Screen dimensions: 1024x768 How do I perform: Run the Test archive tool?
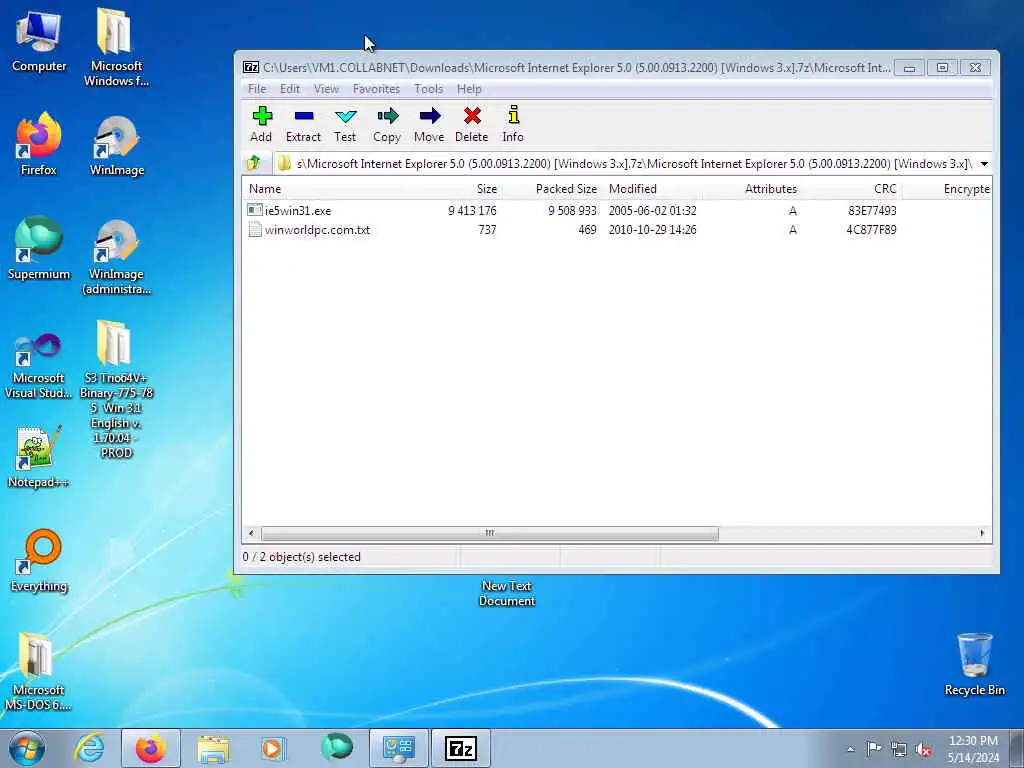click(345, 124)
